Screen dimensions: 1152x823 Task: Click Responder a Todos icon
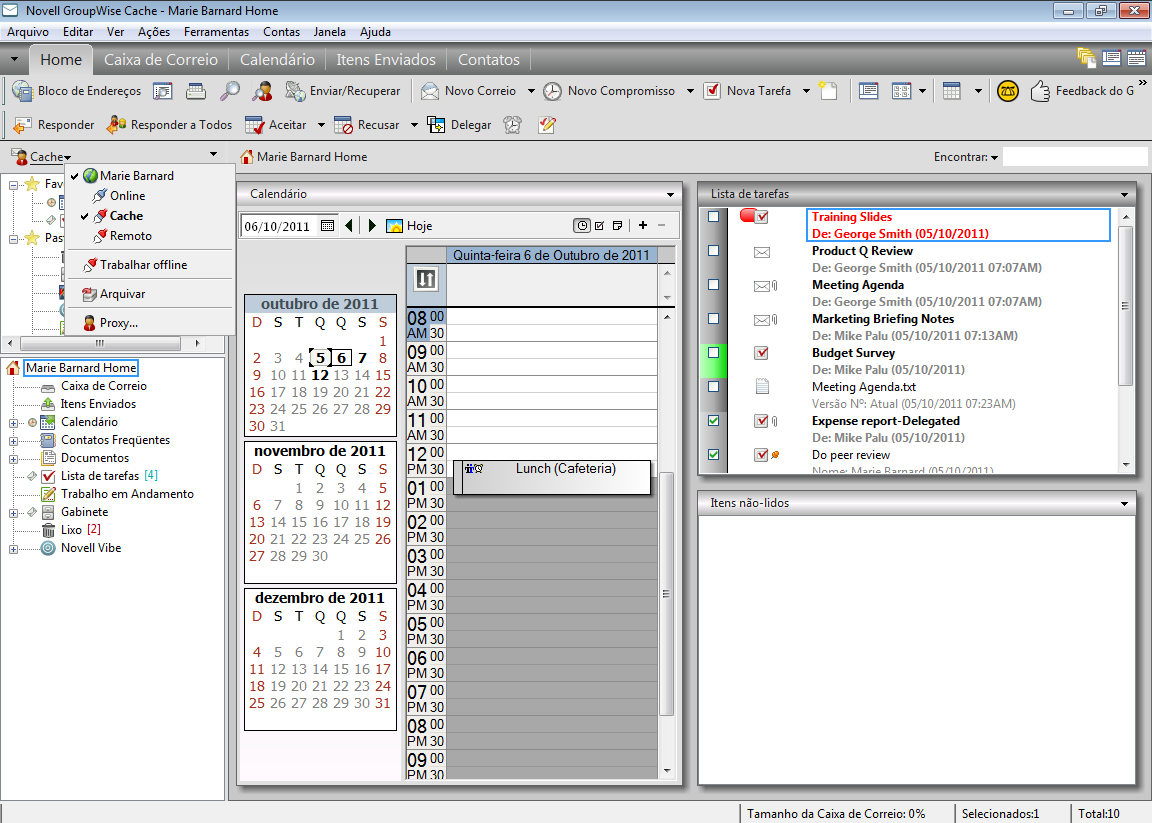116,125
